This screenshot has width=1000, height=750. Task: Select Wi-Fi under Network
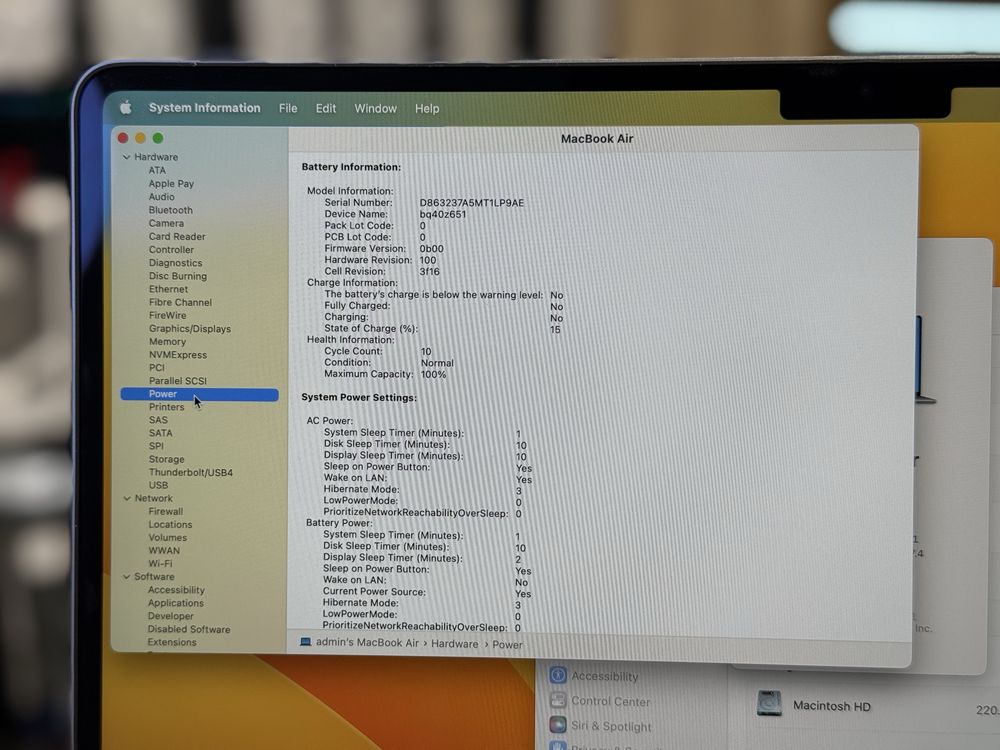click(160, 563)
